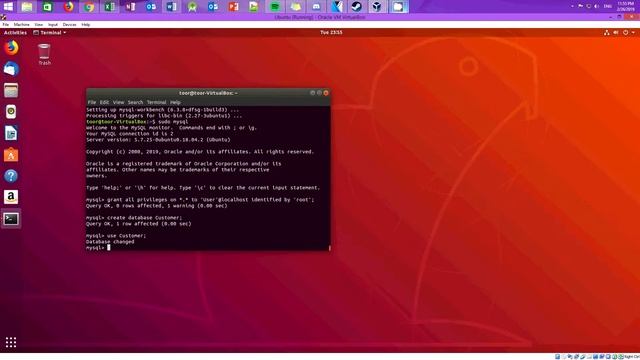
Task: Launch Firefox from the Windows taskbar
Action: (69, 7)
